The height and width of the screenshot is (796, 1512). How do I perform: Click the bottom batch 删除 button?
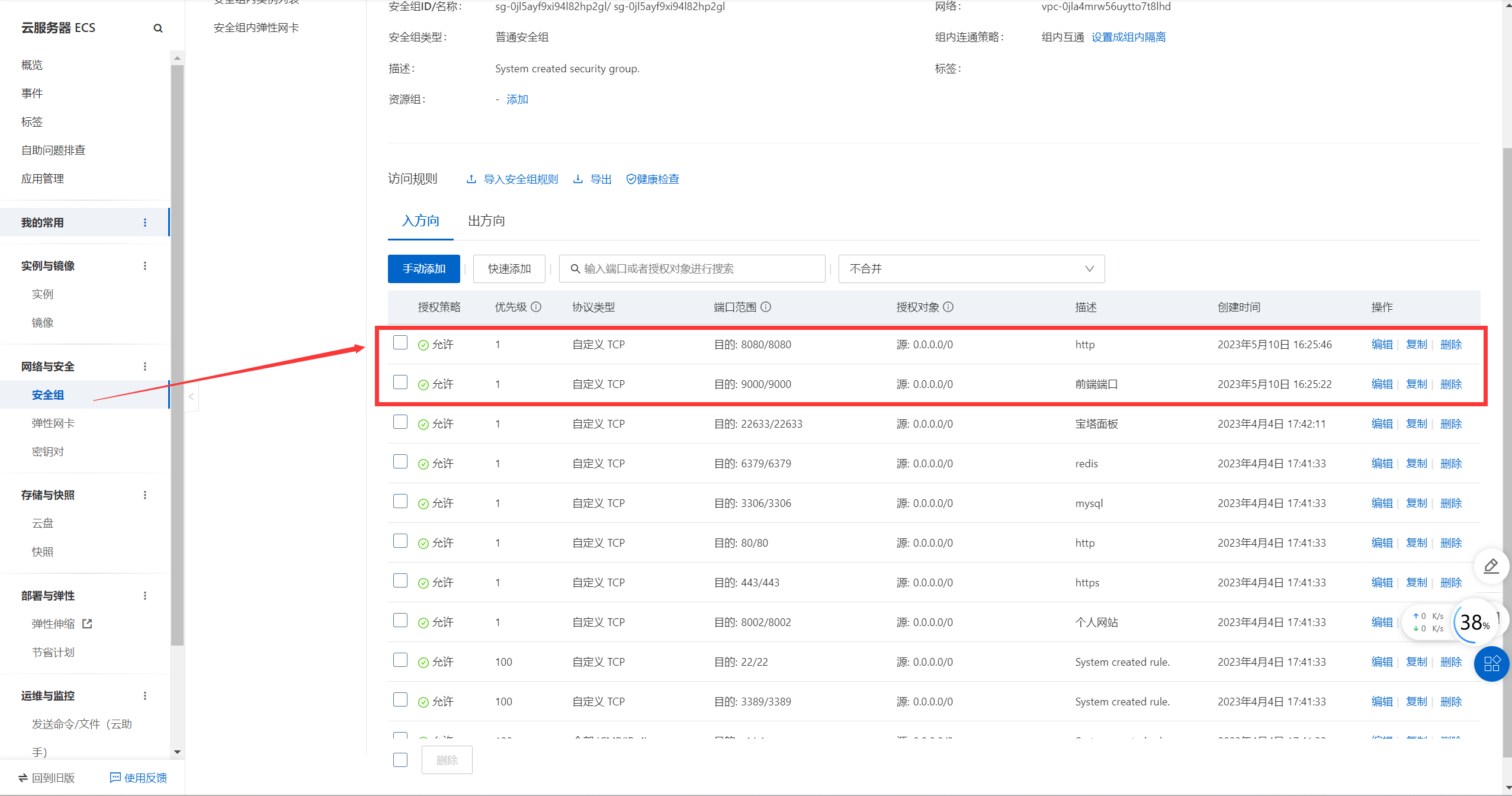447,760
